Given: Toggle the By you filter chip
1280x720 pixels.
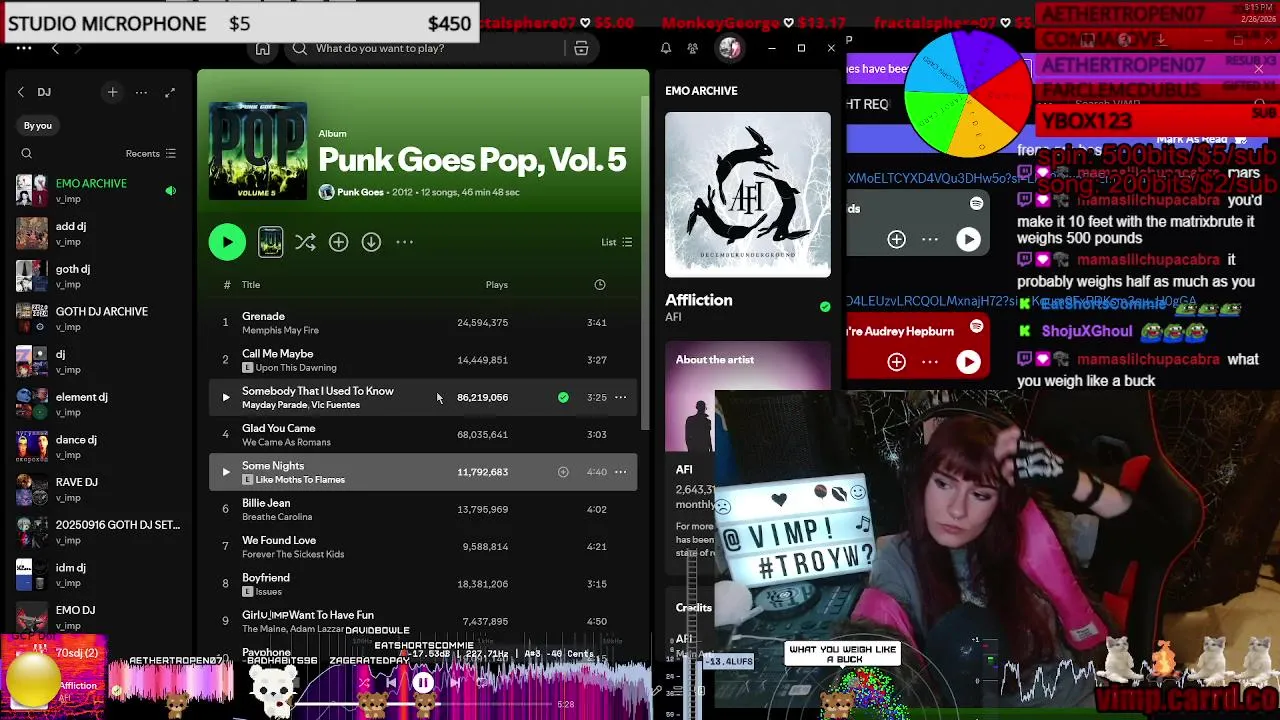Looking at the screenshot, I should pos(38,126).
